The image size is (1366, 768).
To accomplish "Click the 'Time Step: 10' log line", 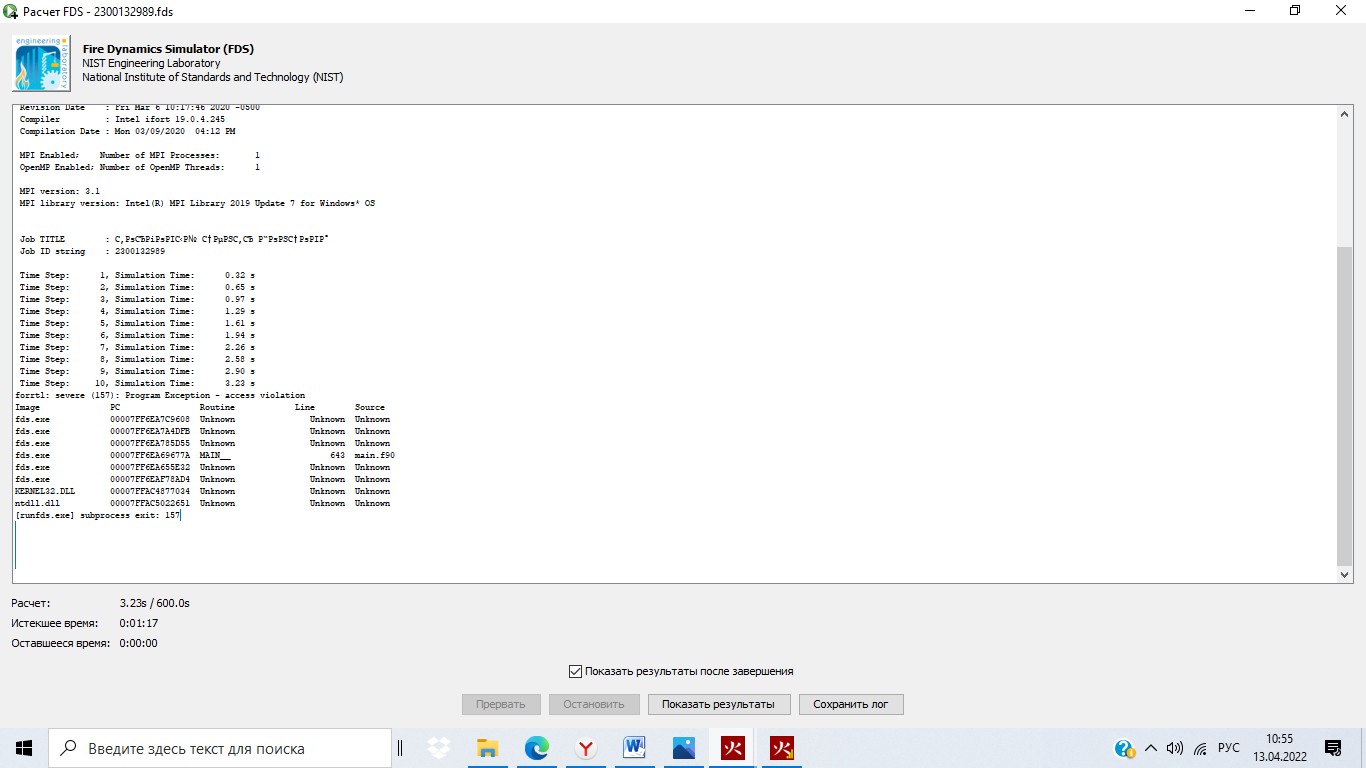I will [138, 383].
